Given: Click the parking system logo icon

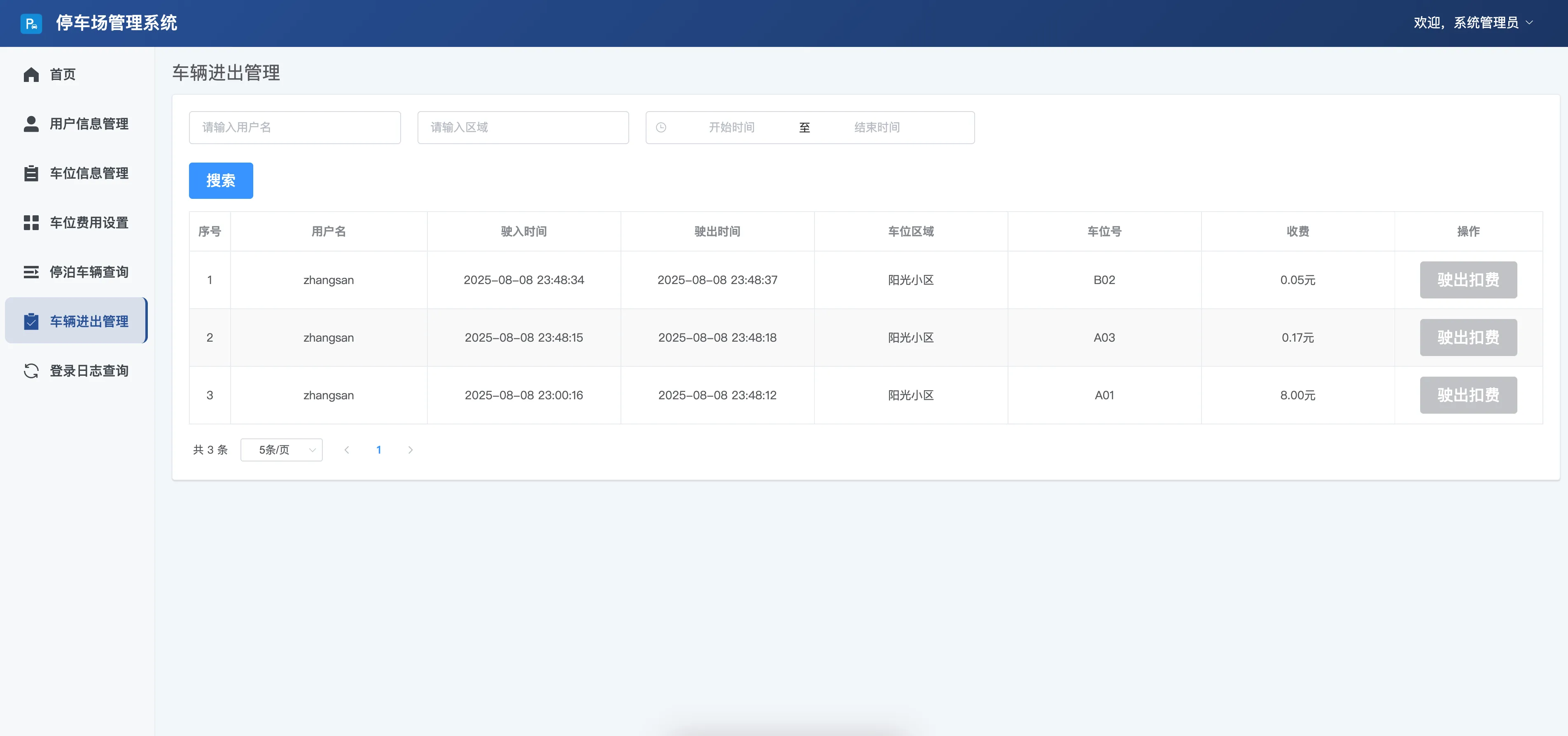Looking at the screenshot, I should [x=31, y=23].
